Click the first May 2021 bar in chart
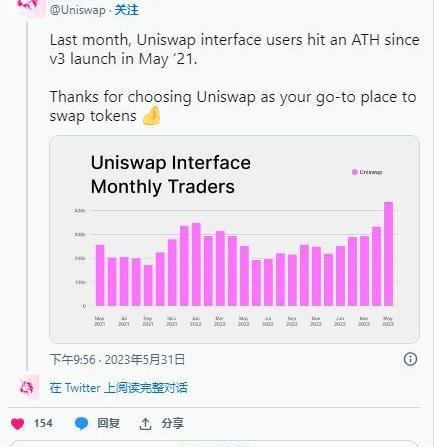Image resolution: width=434 pixels, height=447 pixels. tap(100, 275)
